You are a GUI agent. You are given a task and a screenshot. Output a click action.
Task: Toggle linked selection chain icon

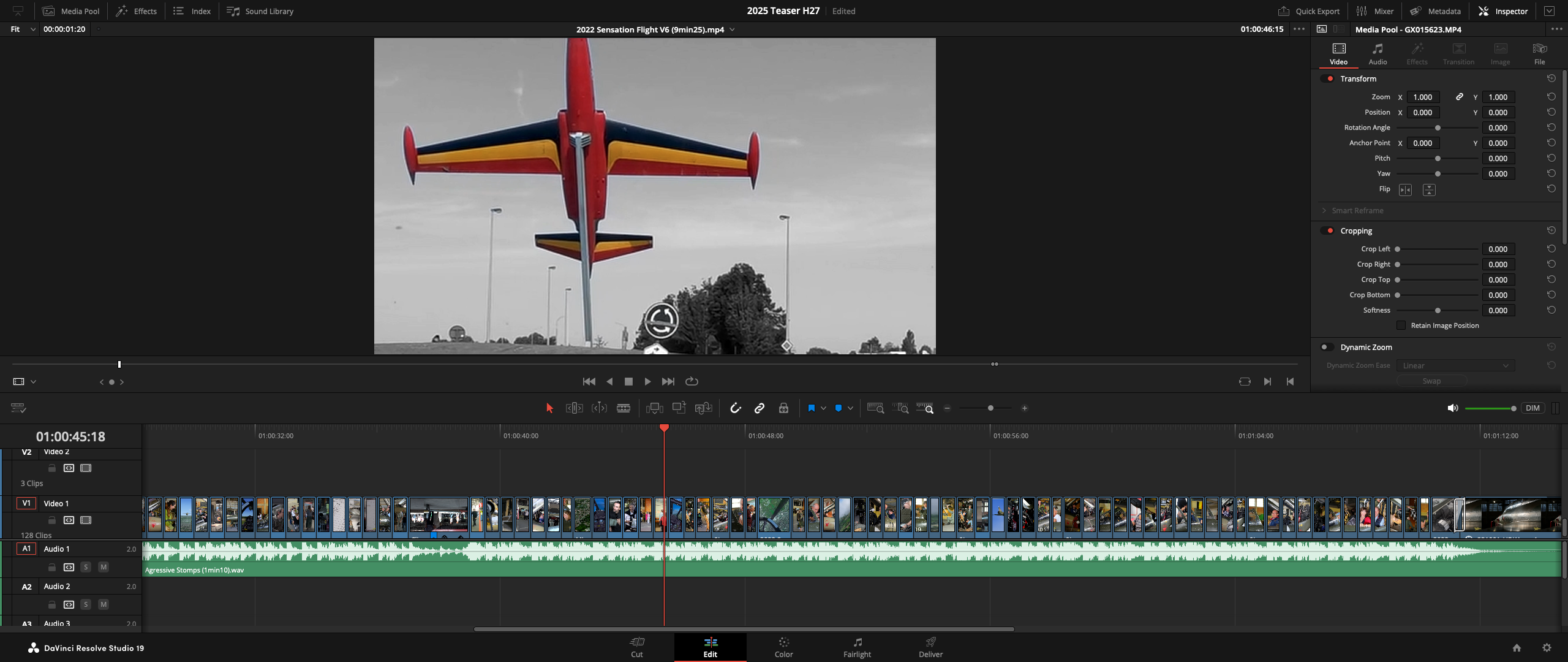coord(759,408)
